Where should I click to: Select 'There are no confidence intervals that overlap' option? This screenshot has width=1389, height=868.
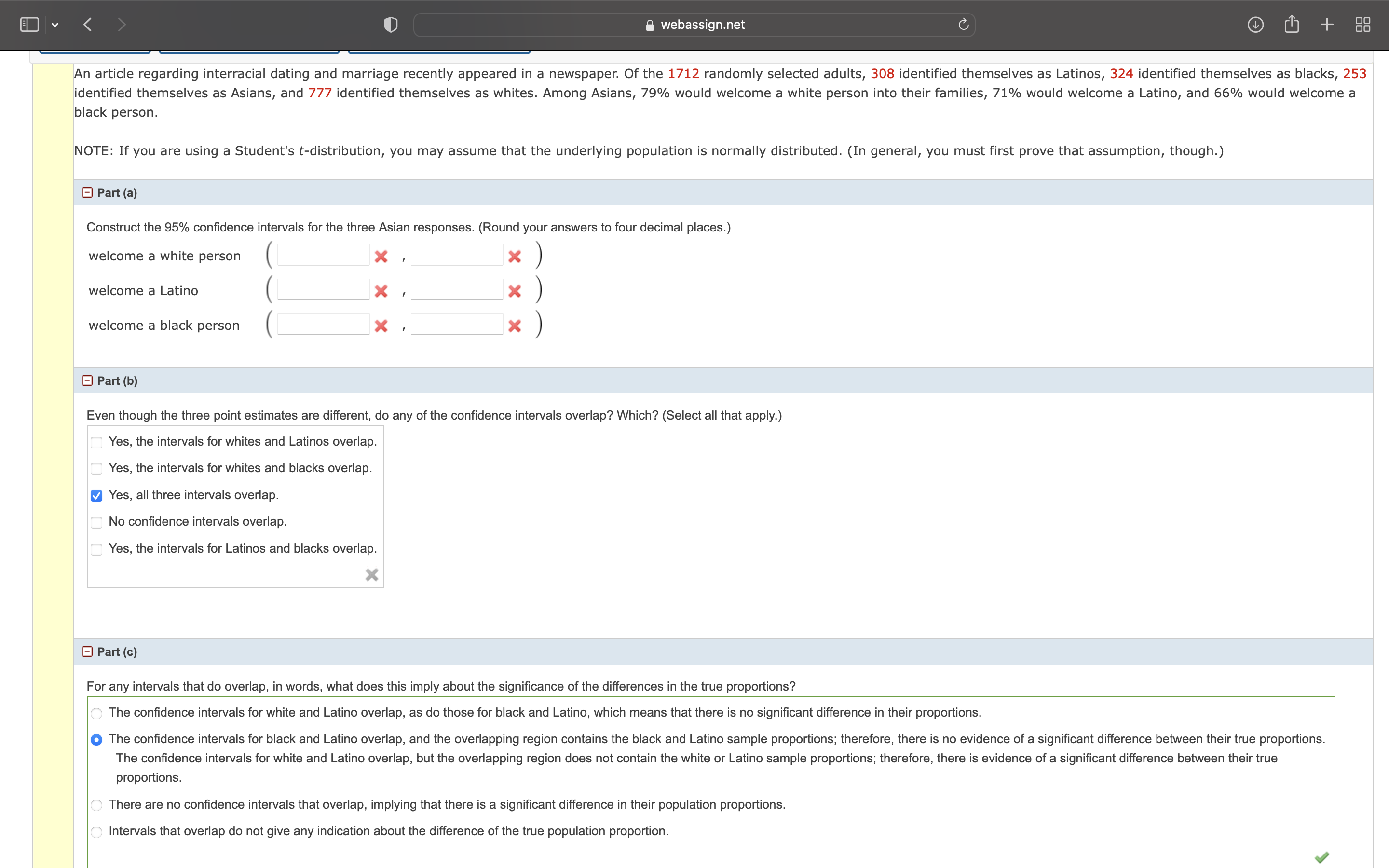pyautogui.click(x=96, y=805)
